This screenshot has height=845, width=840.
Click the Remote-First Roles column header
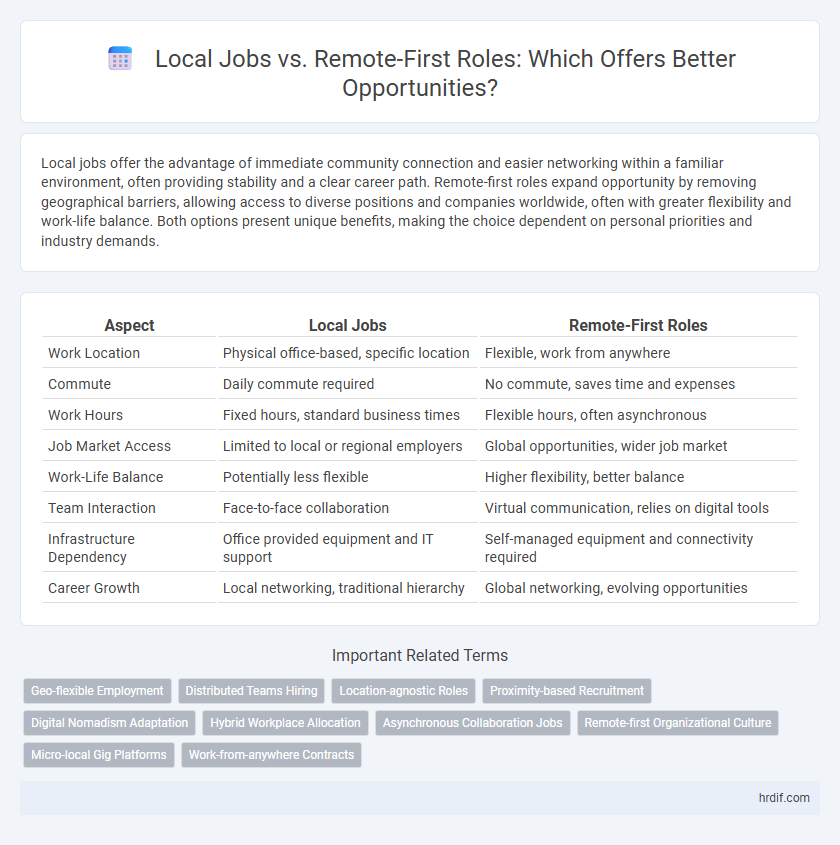click(638, 325)
